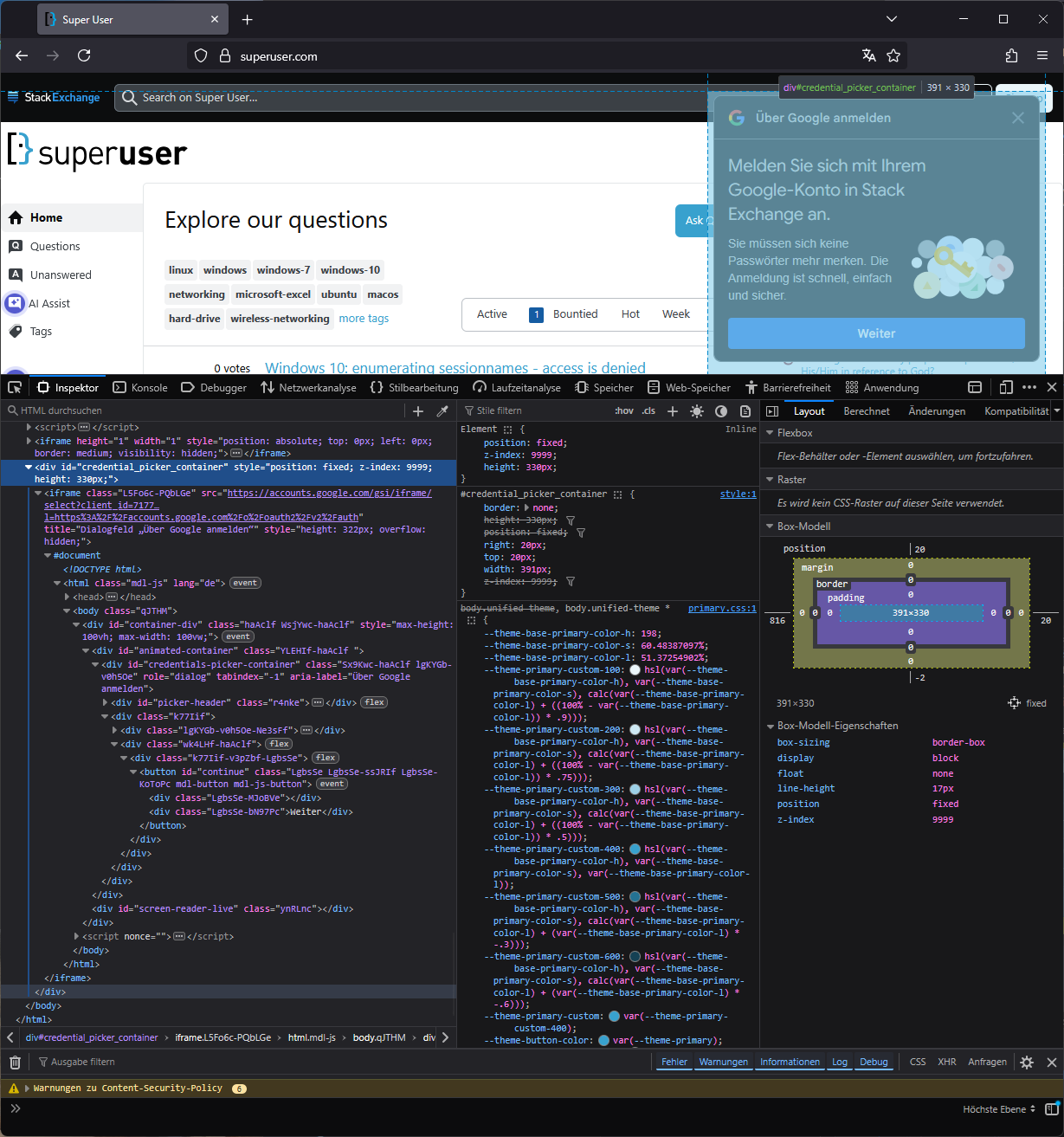This screenshot has width=1064, height=1137.
Task: Expand the border shorthand triangle
Action: coord(527,507)
